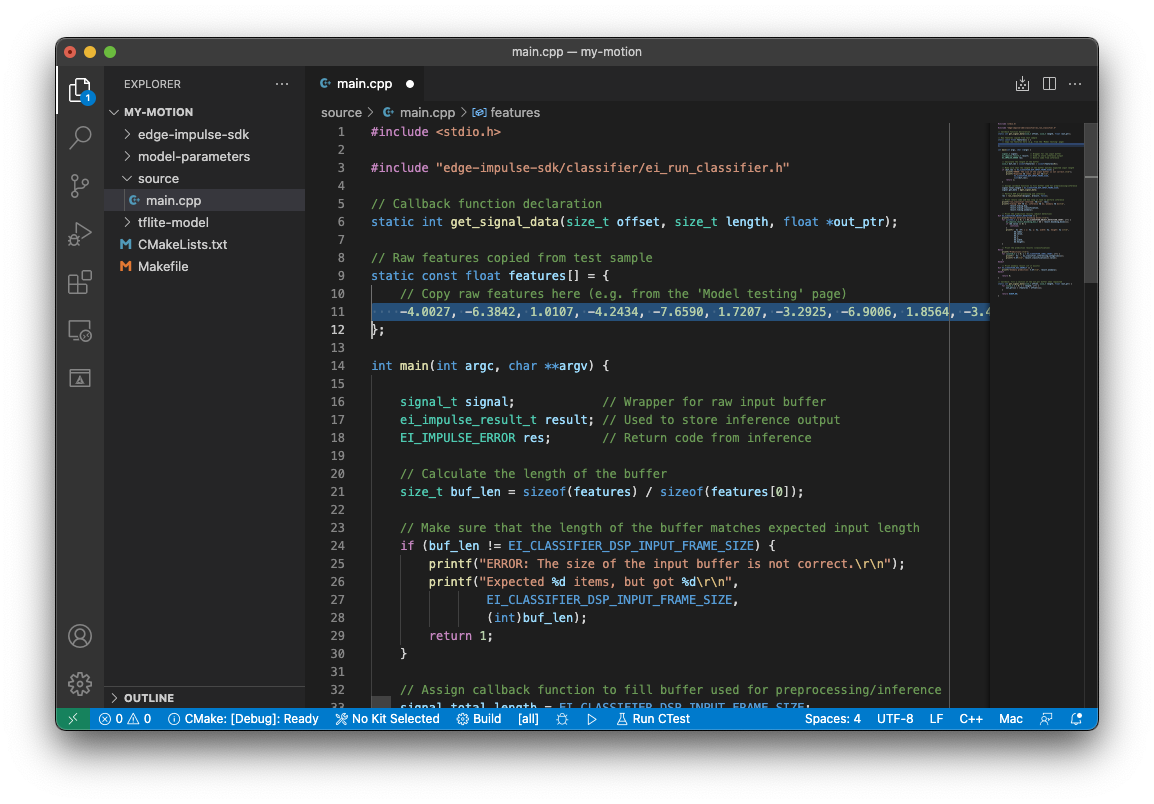
Task: Click the split editor right icon
Action: [1049, 84]
